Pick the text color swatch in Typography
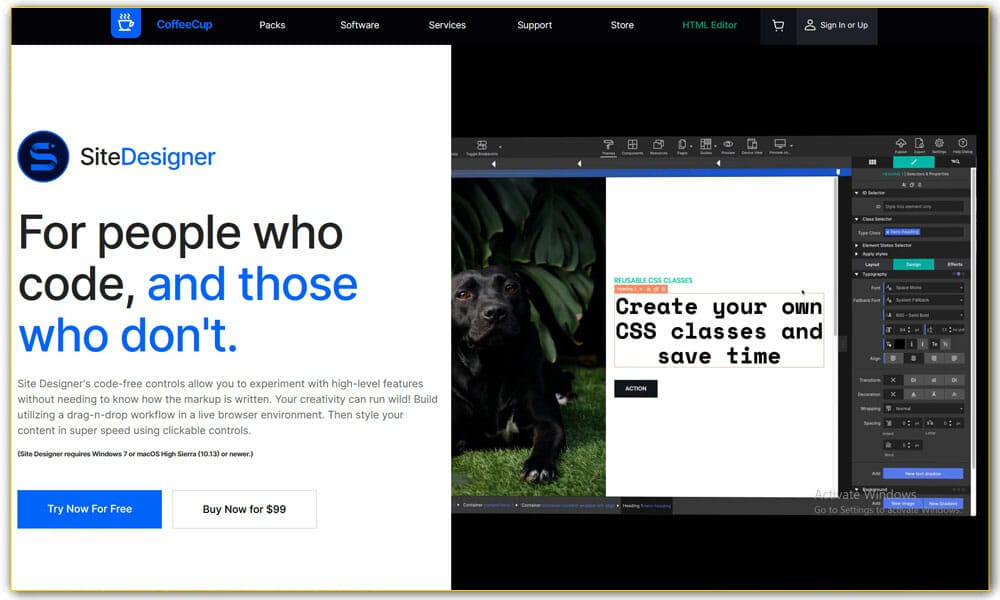This screenshot has width=1000, height=600. [899, 344]
